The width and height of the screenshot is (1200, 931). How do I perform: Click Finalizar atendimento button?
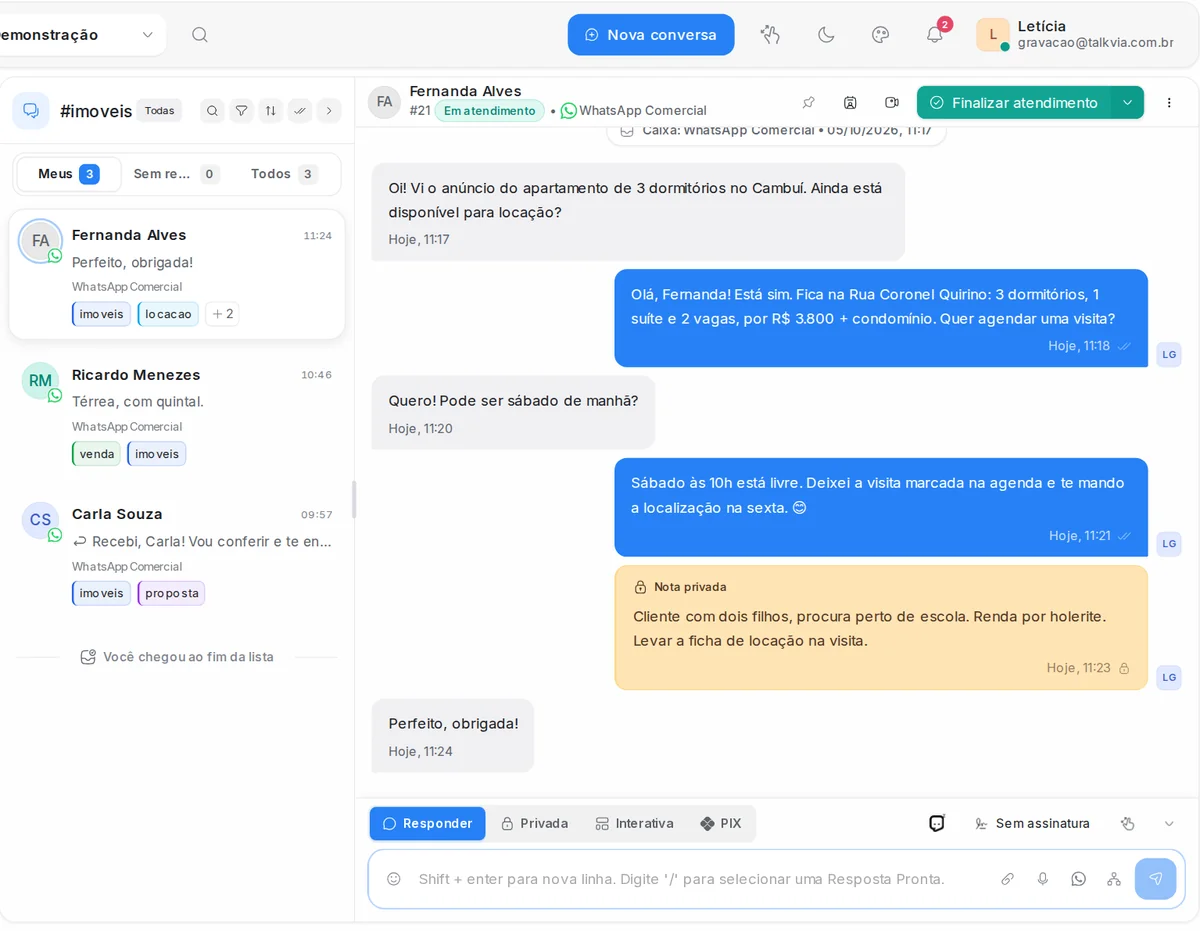click(1013, 102)
